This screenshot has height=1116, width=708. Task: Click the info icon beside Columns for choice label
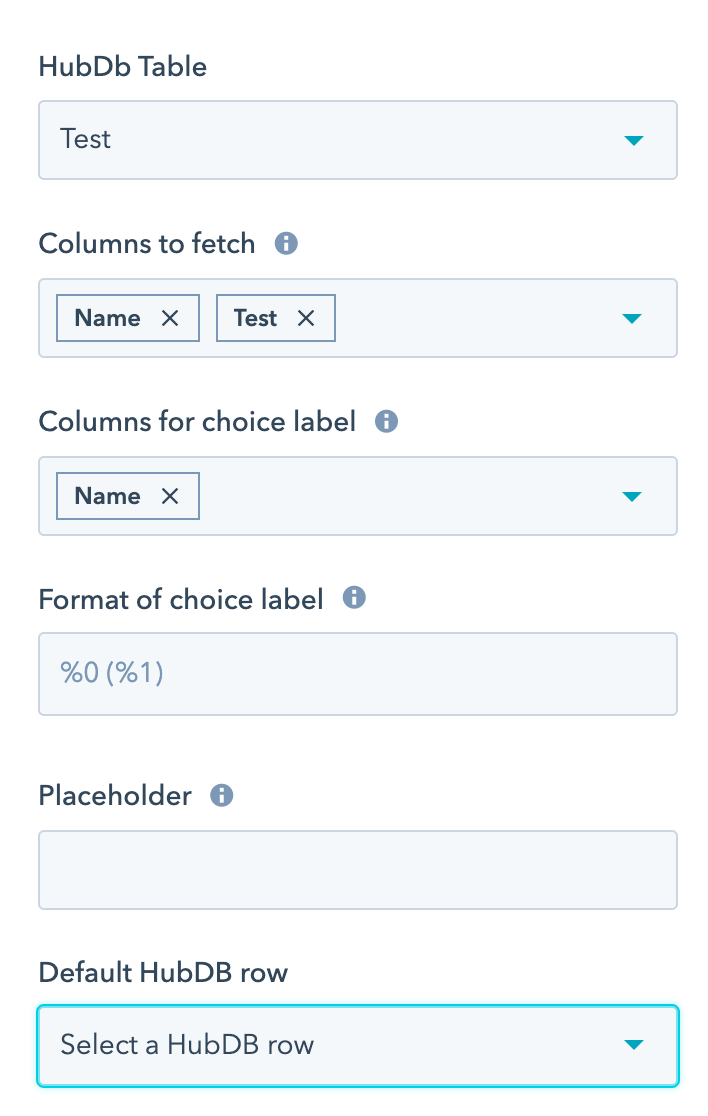385,421
